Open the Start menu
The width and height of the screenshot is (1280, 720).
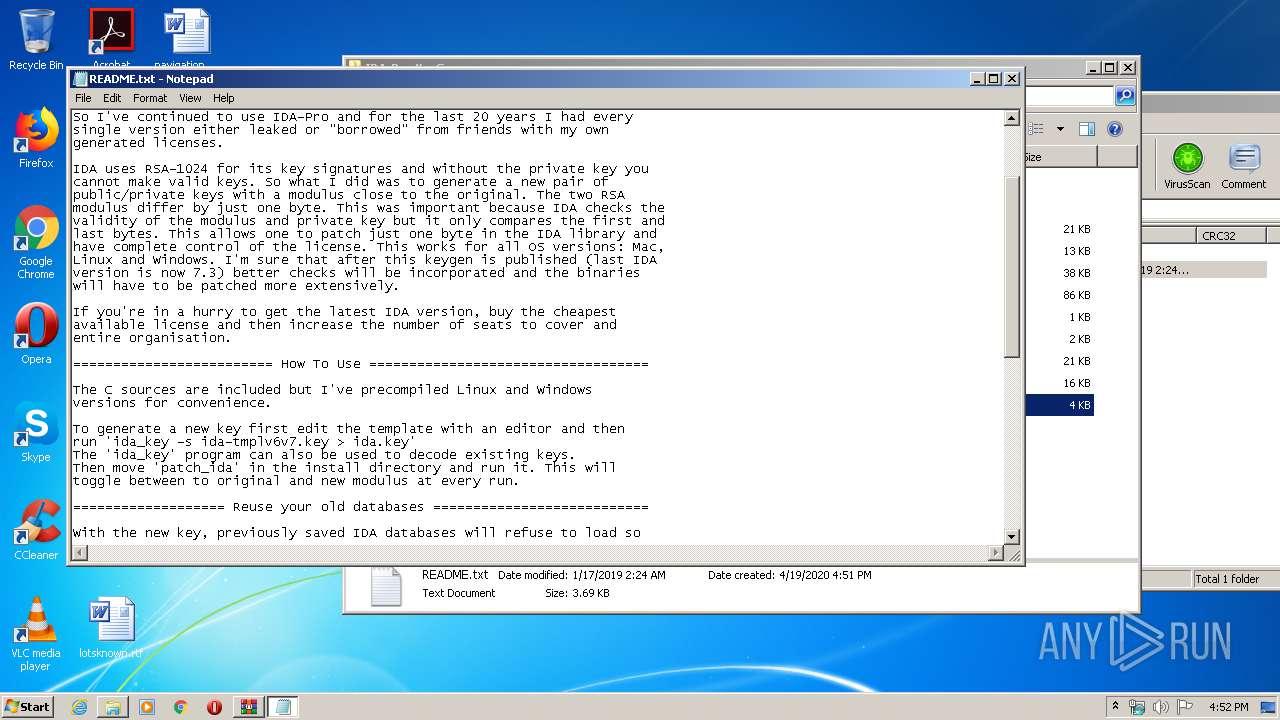[x=27, y=707]
